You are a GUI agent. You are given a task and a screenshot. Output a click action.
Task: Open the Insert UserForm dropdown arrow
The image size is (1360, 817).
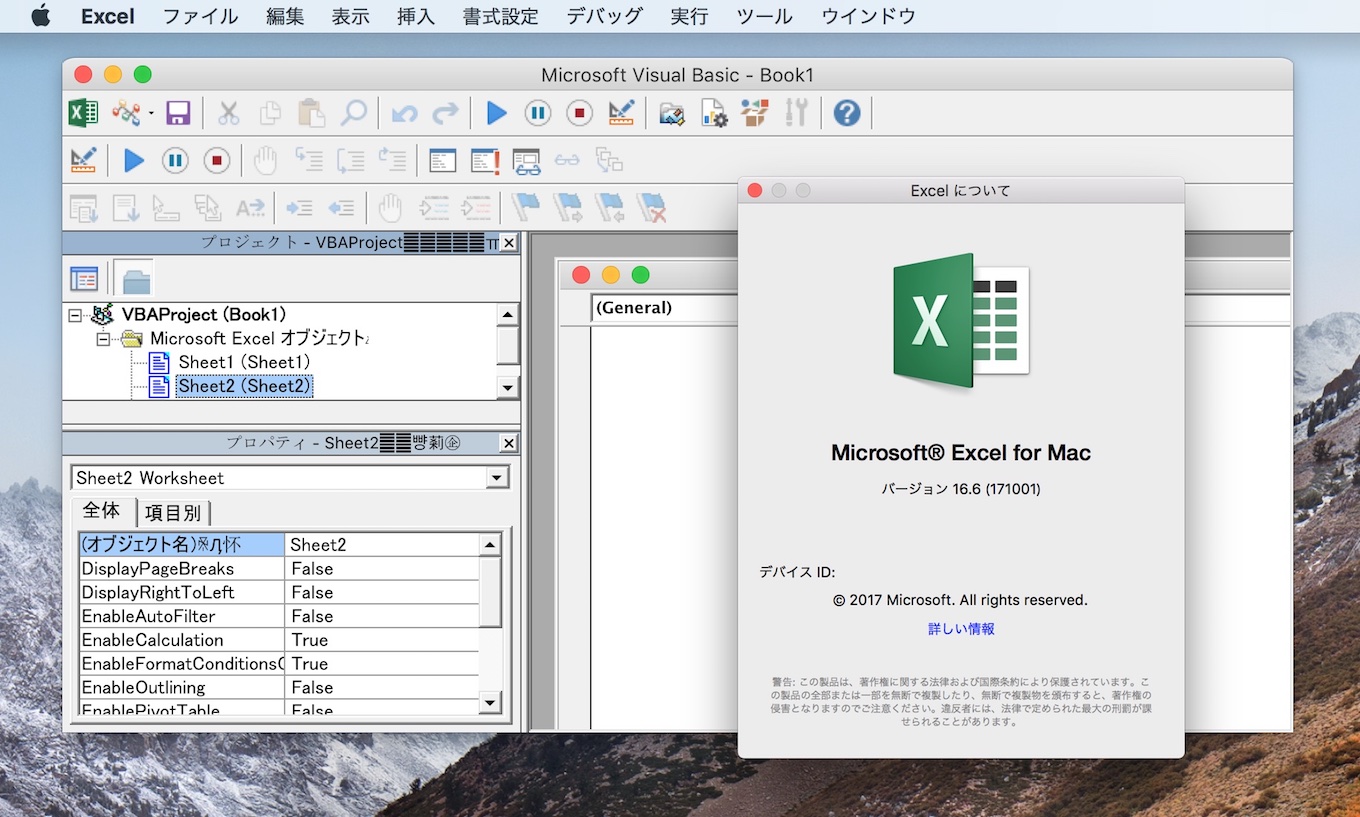[151, 113]
